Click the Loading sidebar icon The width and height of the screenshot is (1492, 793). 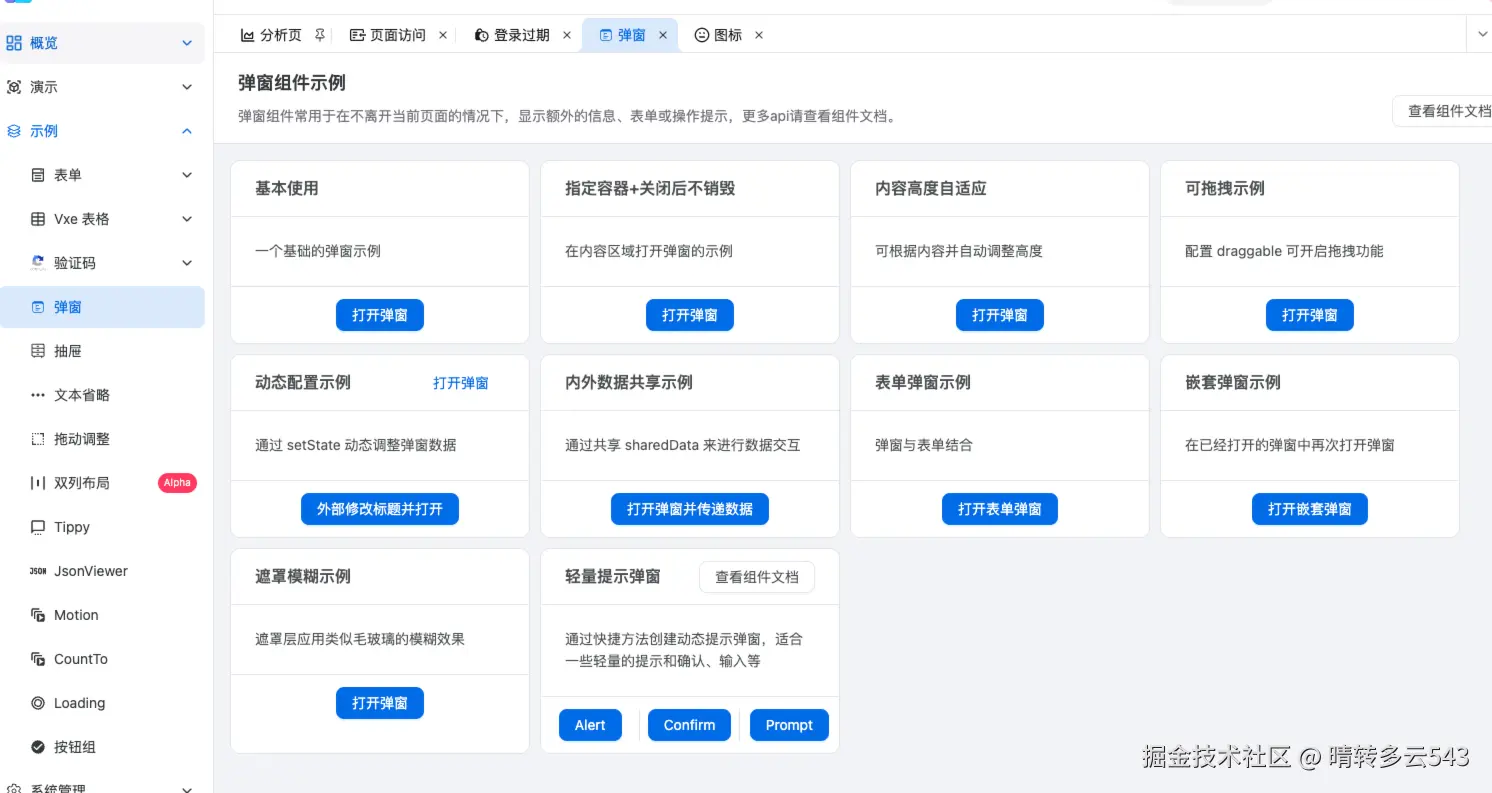pyautogui.click(x=38, y=703)
